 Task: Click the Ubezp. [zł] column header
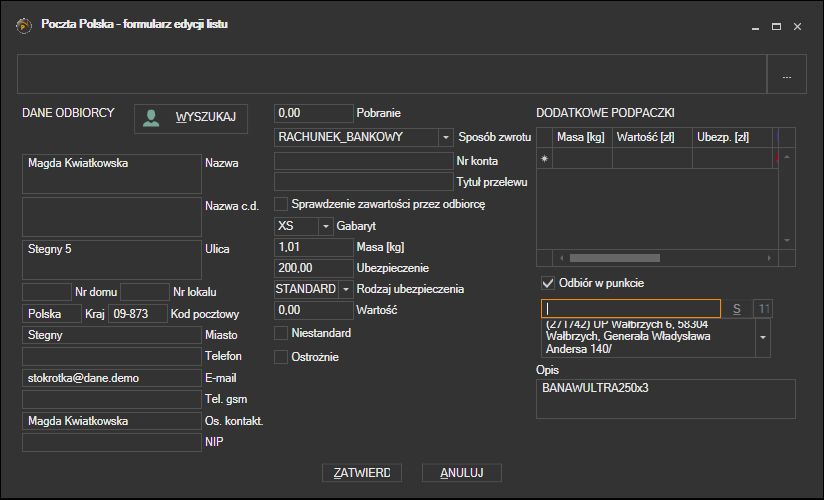tap(732, 138)
